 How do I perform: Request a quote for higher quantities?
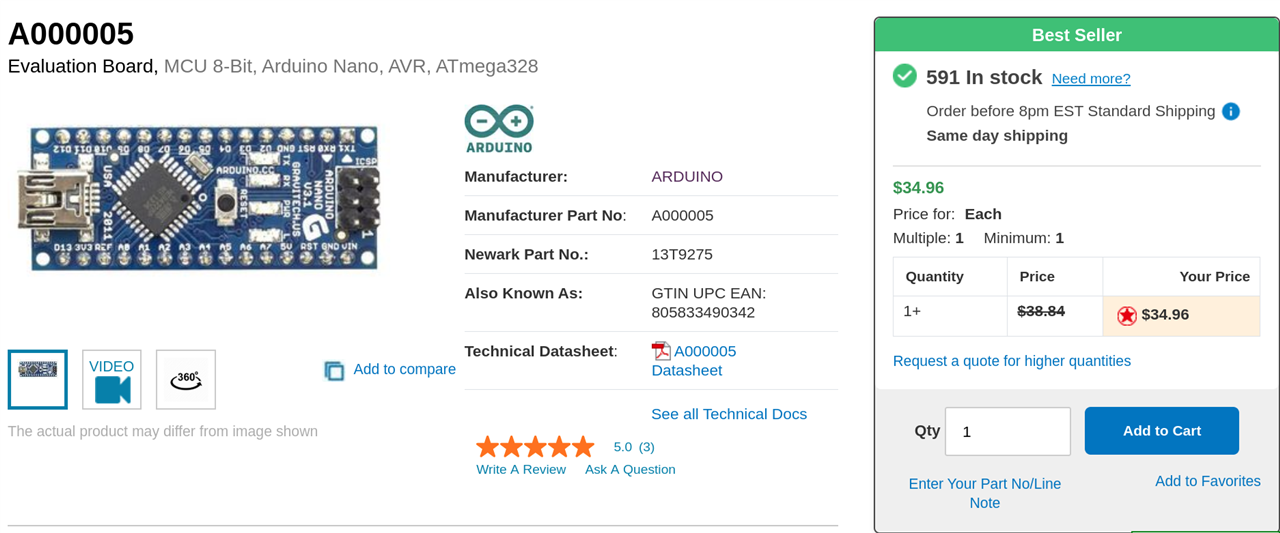pos(1012,361)
